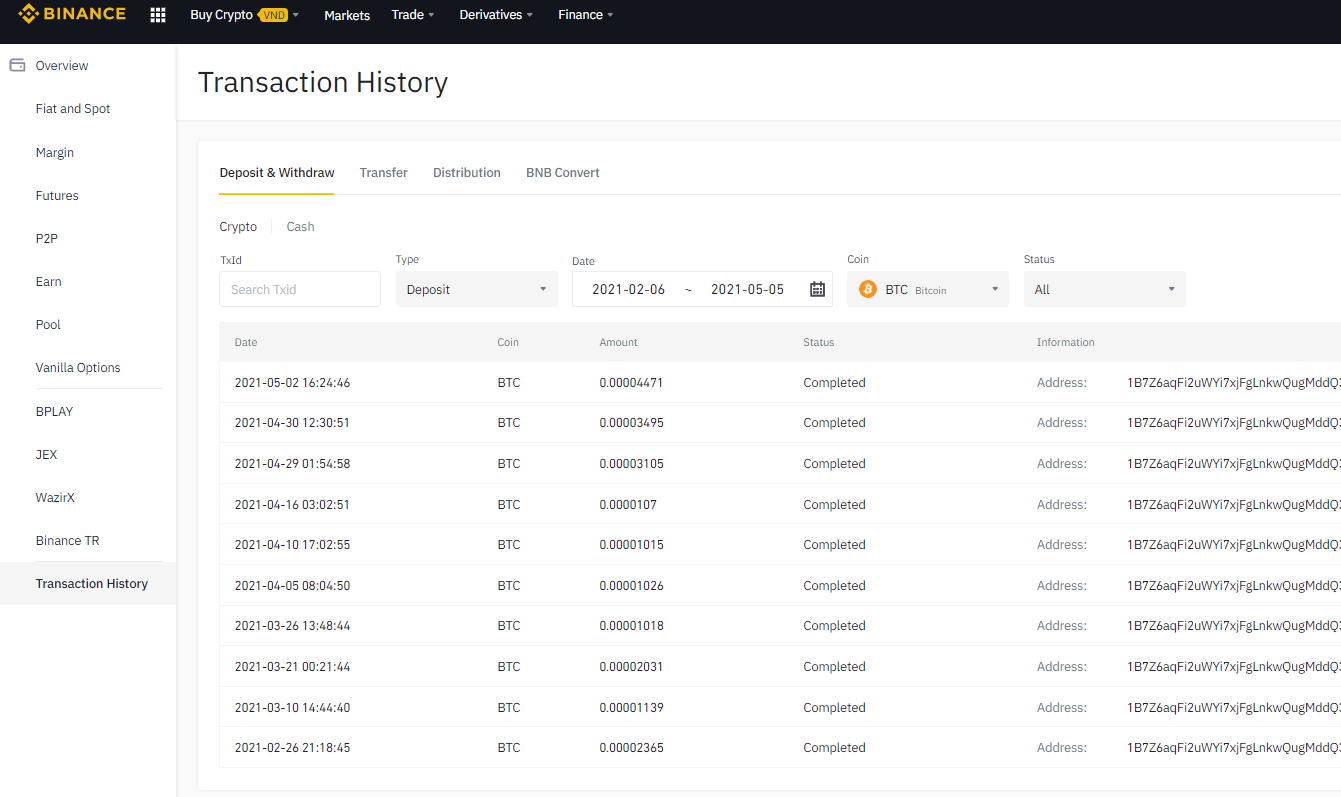Click the amount 0.00004471
The height and width of the screenshot is (797, 1341).
tap(632, 383)
